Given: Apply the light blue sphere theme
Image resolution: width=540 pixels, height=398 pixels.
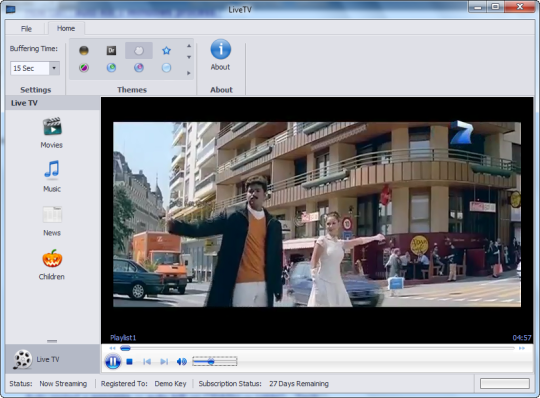Looking at the screenshot, I should 166,67.
